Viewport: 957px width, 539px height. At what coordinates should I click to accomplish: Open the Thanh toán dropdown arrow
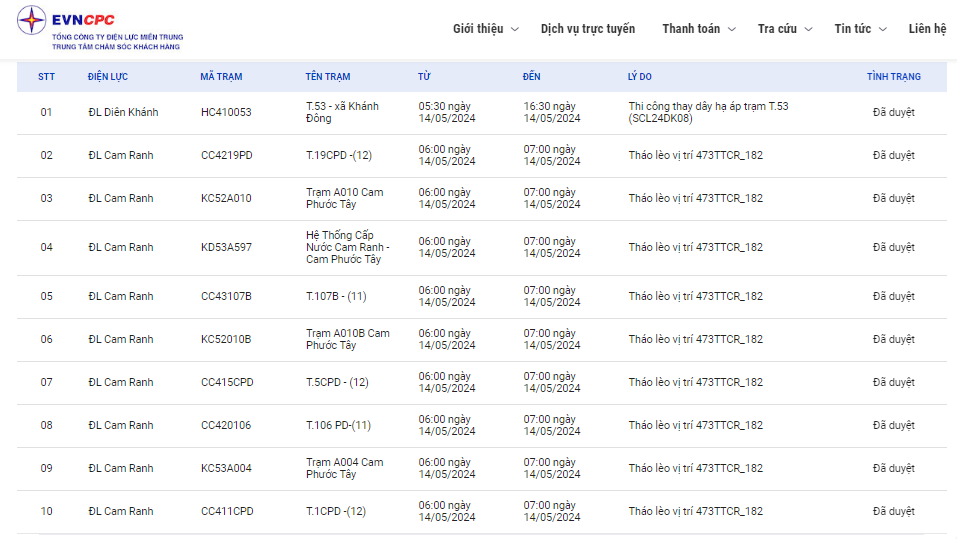pos(732,29)
